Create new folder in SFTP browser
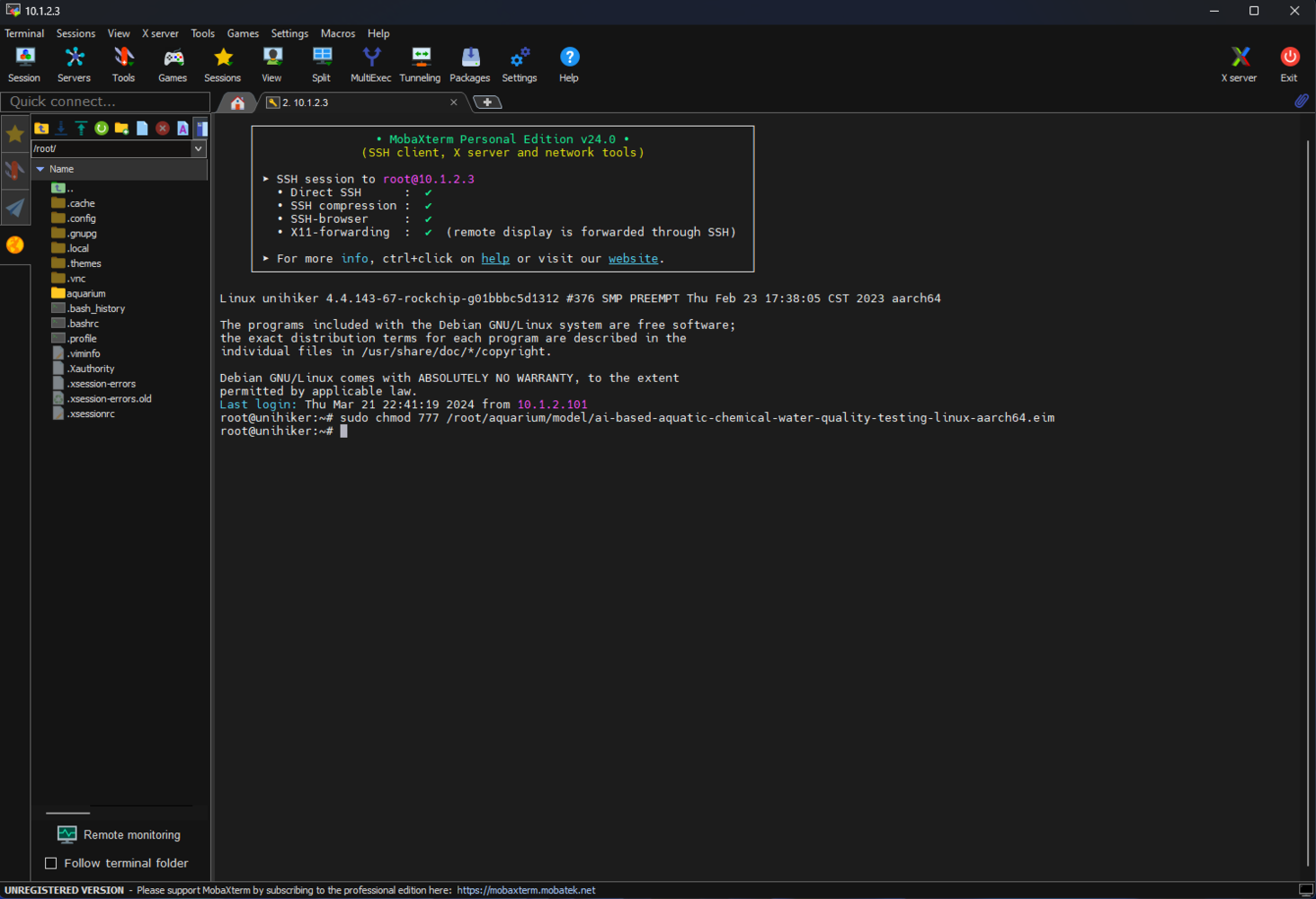This screenshot has width=1316, height=899. (121, 129)
